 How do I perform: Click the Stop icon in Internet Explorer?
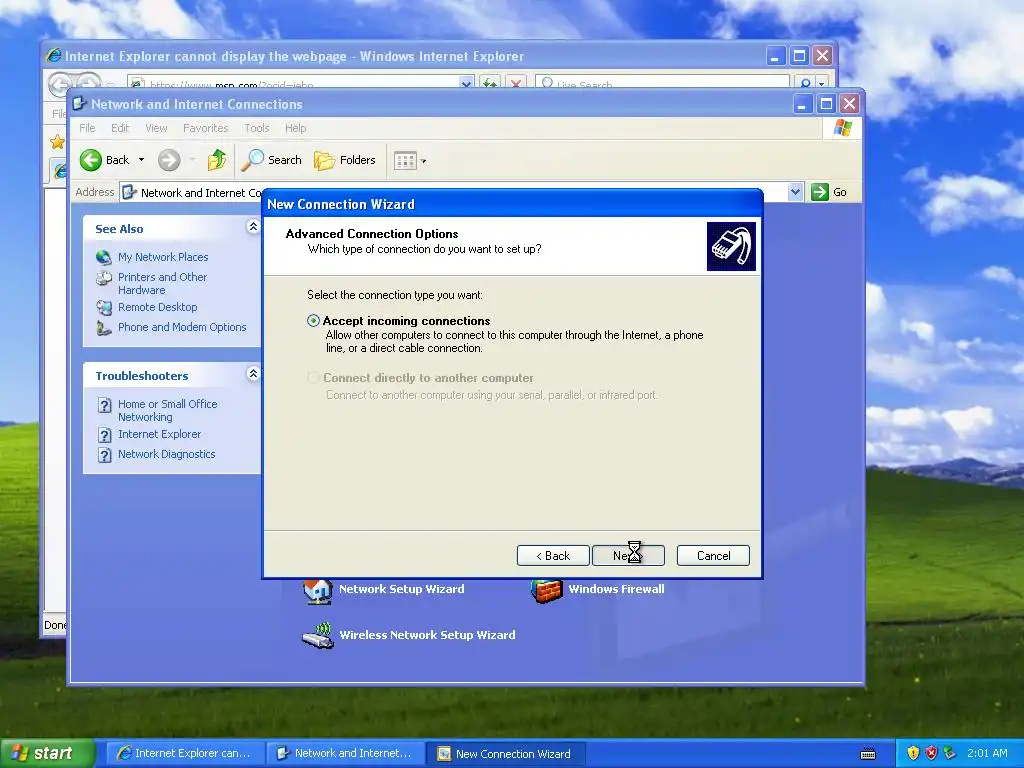click(x=516, y=82)
